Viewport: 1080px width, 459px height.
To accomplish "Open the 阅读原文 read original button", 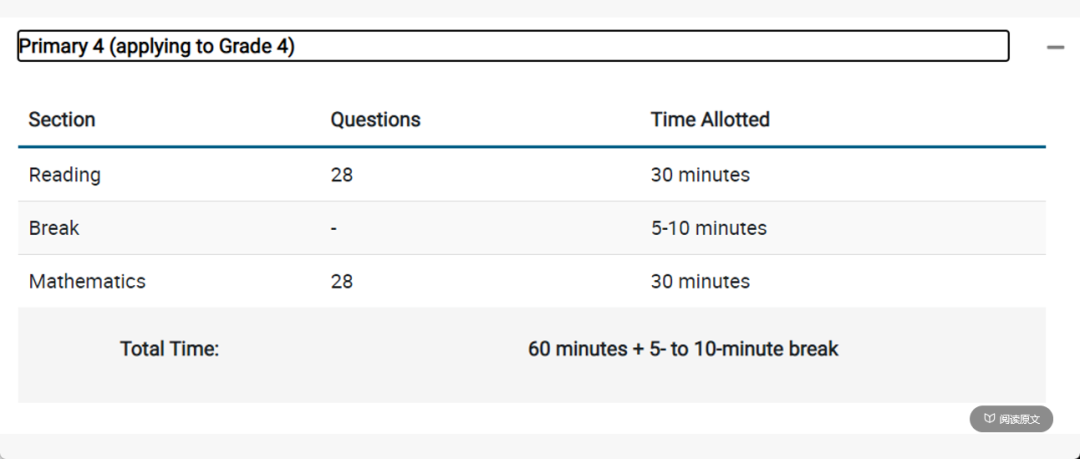I will tap(1011, 419).
